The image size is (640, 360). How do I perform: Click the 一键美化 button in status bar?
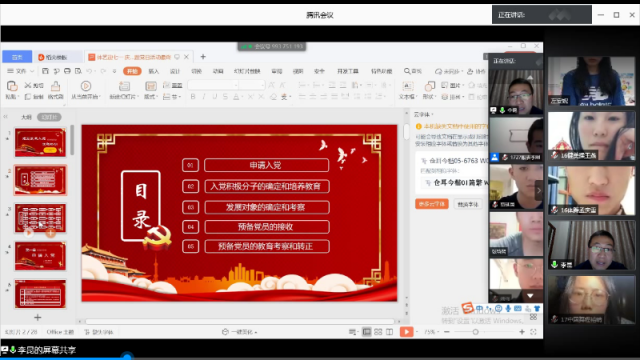[240, 332]
